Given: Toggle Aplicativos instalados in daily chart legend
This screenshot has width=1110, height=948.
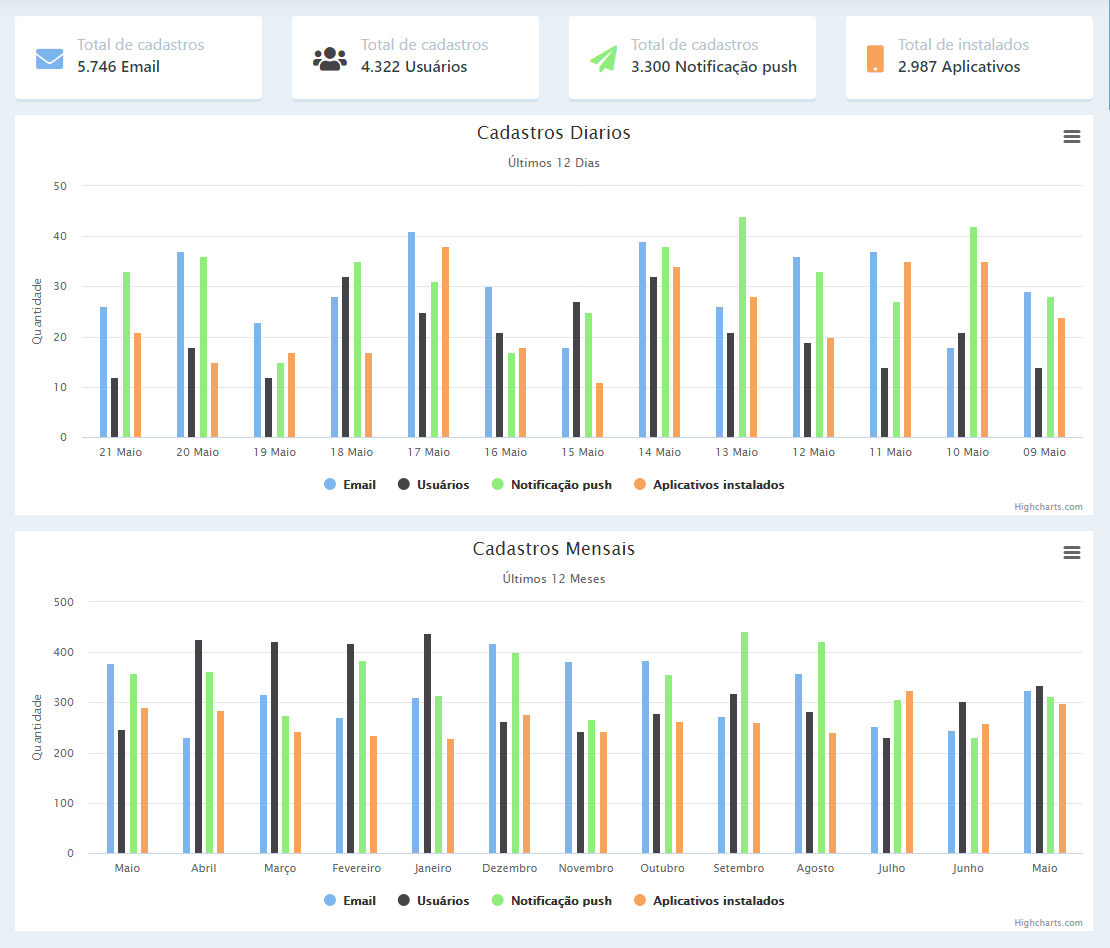Looking at the screenshot, I should pos(709,485).
